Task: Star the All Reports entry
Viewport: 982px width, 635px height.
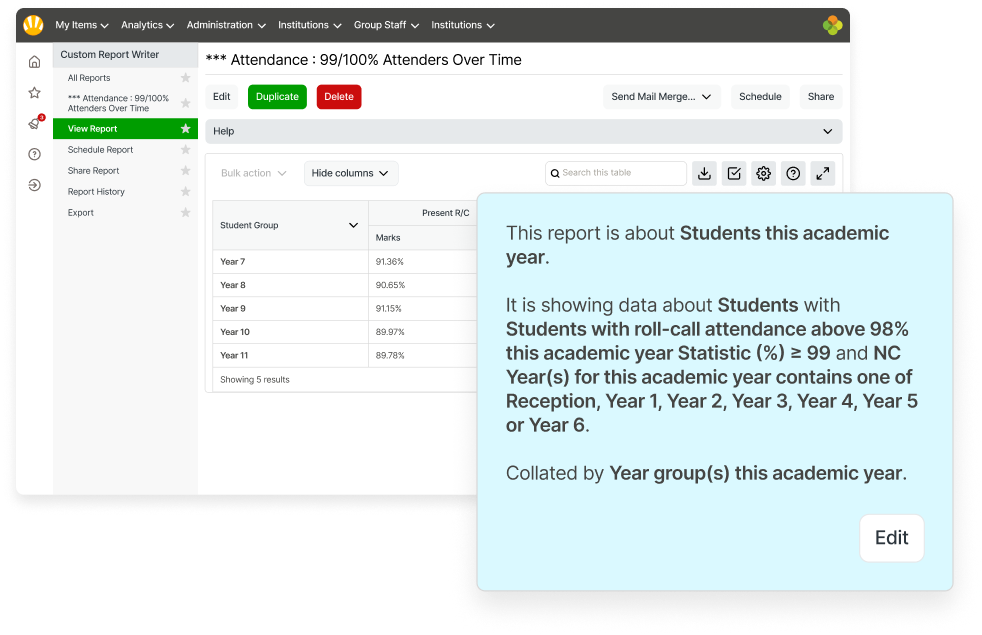Action: 184,77
